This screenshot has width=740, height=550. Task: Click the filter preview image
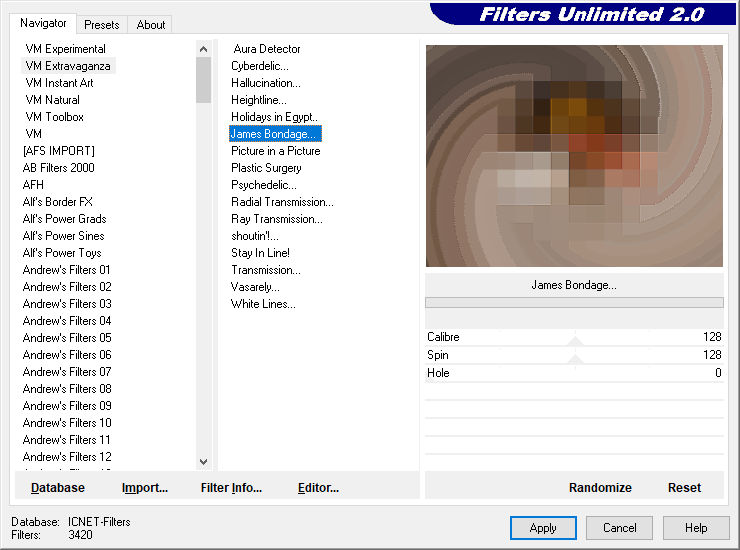[574, 156]
